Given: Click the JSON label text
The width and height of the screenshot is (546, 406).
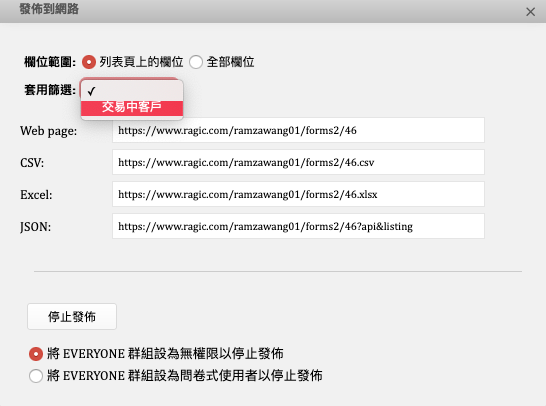Looking at the screenshot, I should coord(35,227).
